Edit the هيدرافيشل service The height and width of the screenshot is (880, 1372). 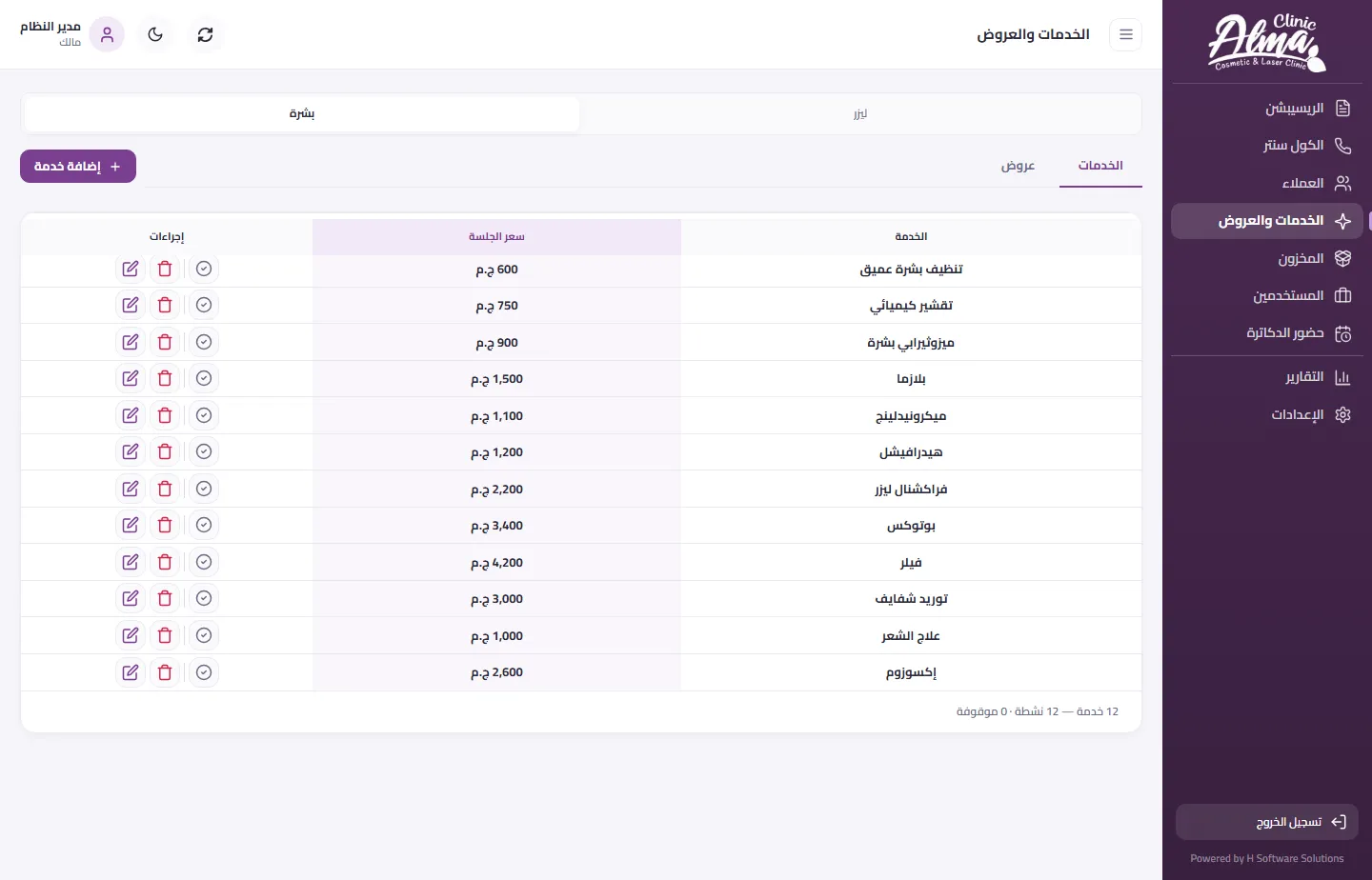tap(131, 451)
